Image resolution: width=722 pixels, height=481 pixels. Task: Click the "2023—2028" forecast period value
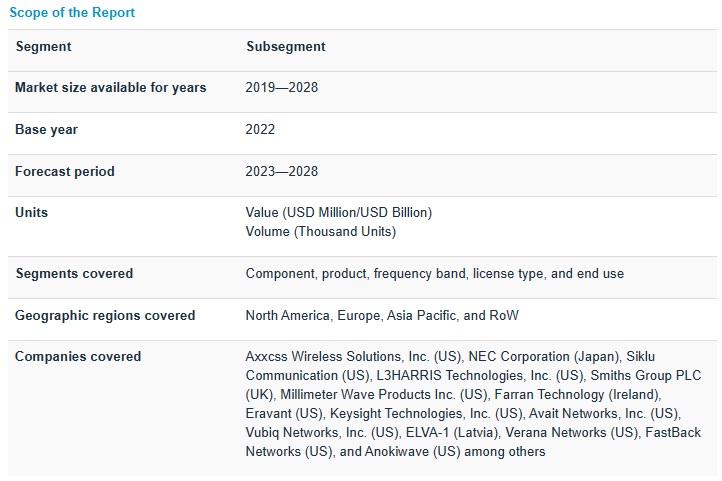coord(281,172)
